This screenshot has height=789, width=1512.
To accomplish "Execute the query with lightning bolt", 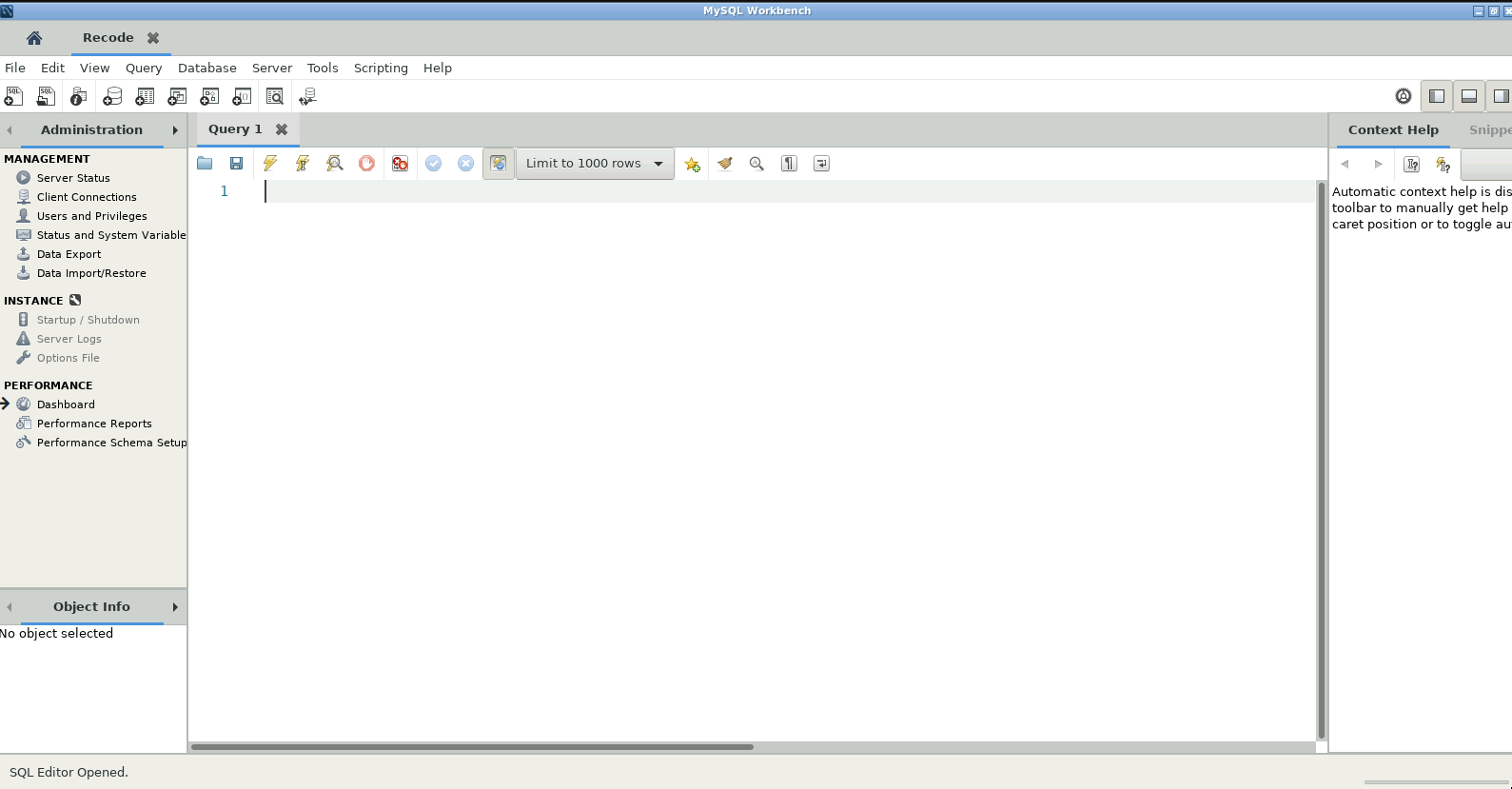I will point(270,164).
